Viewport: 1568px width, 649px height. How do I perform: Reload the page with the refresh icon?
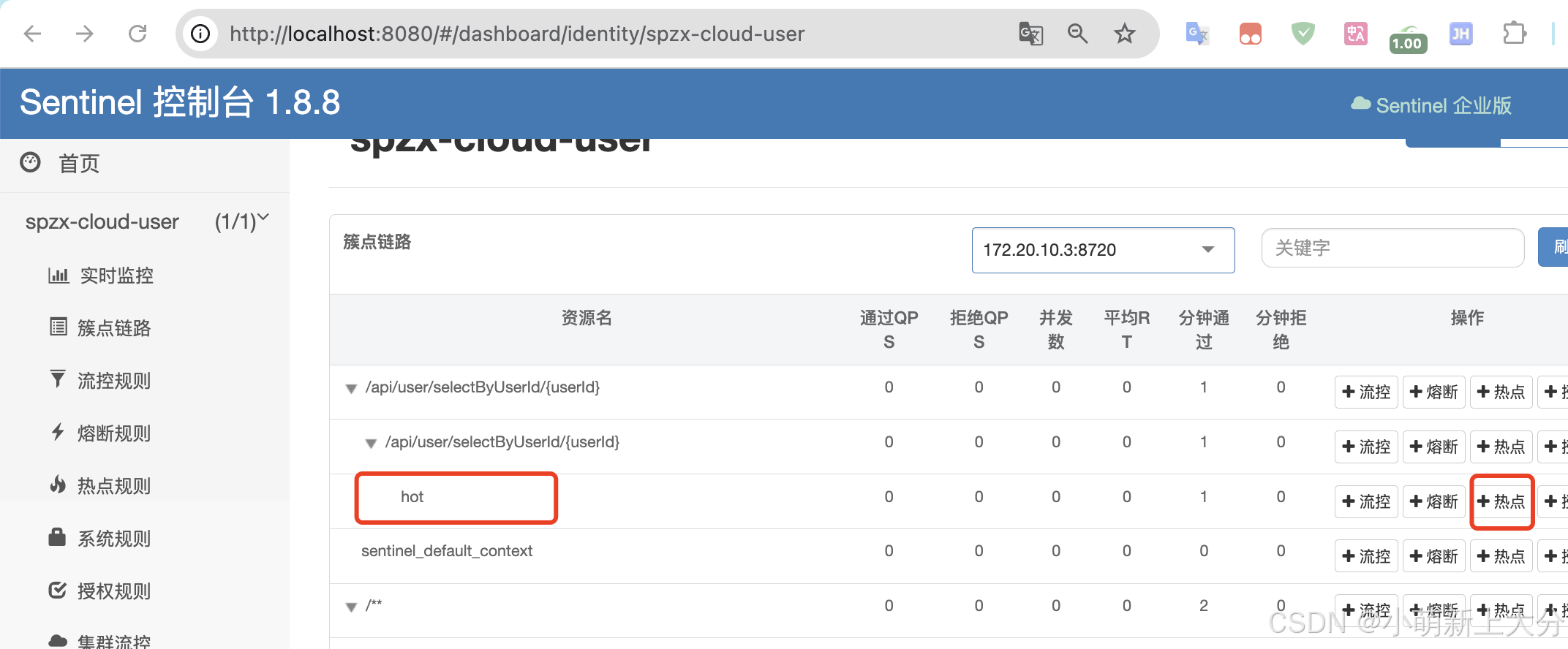(x=137, y=34)
